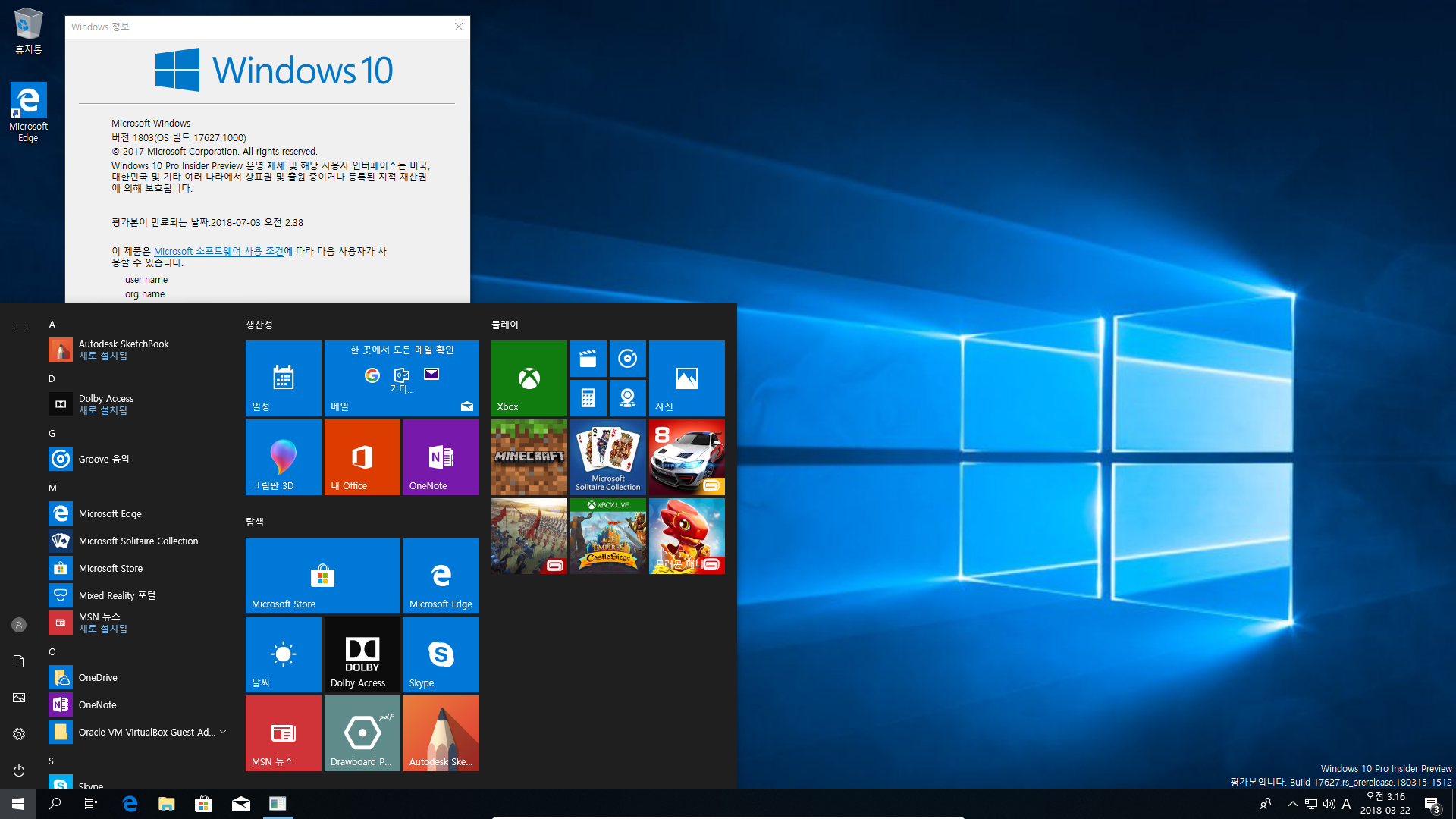
Task: Toggle system tray notification area
Action: pyautogui.click(x=1290, y=803)
